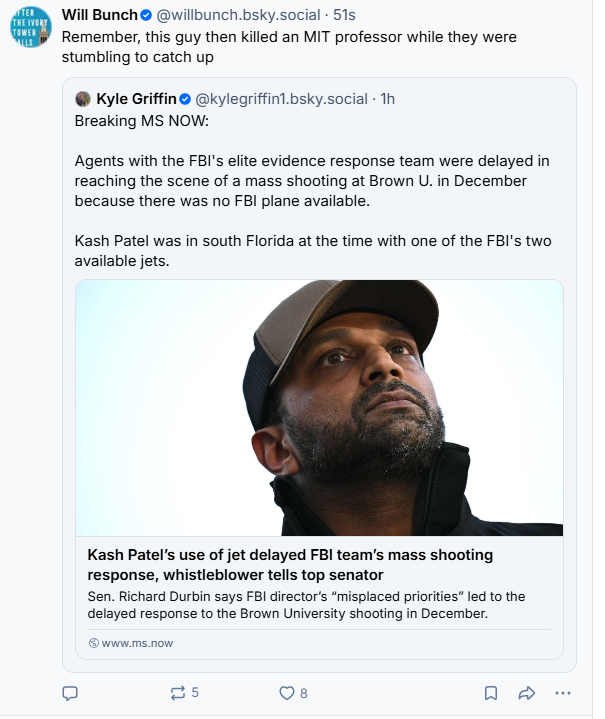
Task: Click the reply speech bubble icon
Action: (70, 692)
